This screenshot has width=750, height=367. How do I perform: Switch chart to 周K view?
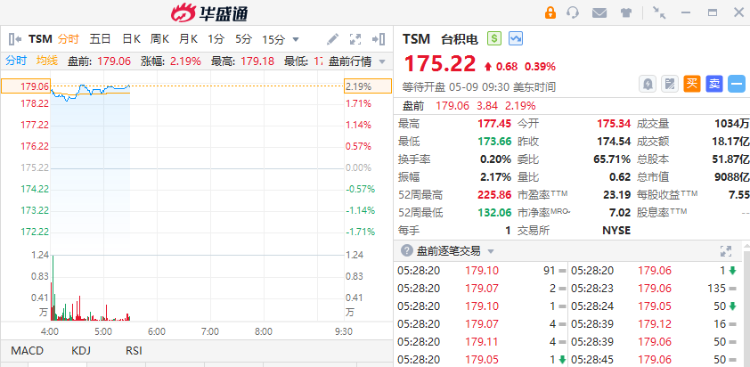pos(160,39)
